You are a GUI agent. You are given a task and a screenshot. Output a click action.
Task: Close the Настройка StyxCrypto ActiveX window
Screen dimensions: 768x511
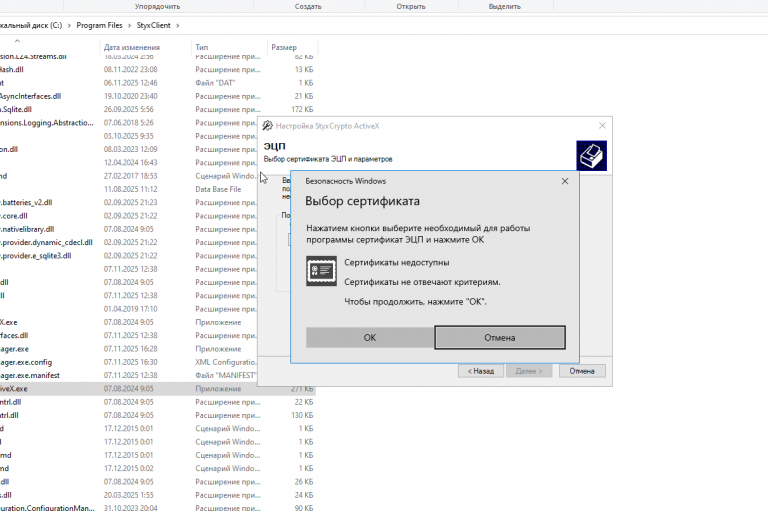point(602,126)
